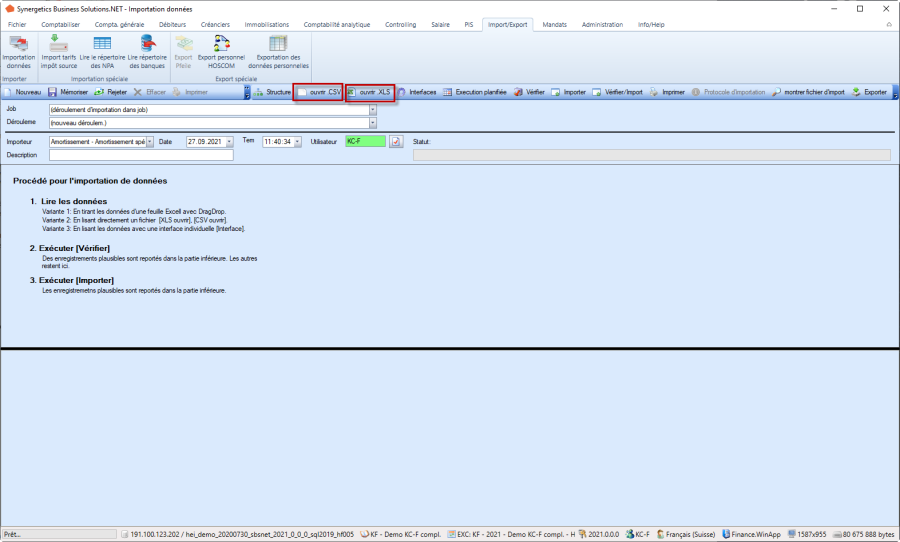The height and width of the screenshot is (542, 900).
Task: Click the Nouveau button
Action: (22, 92)
